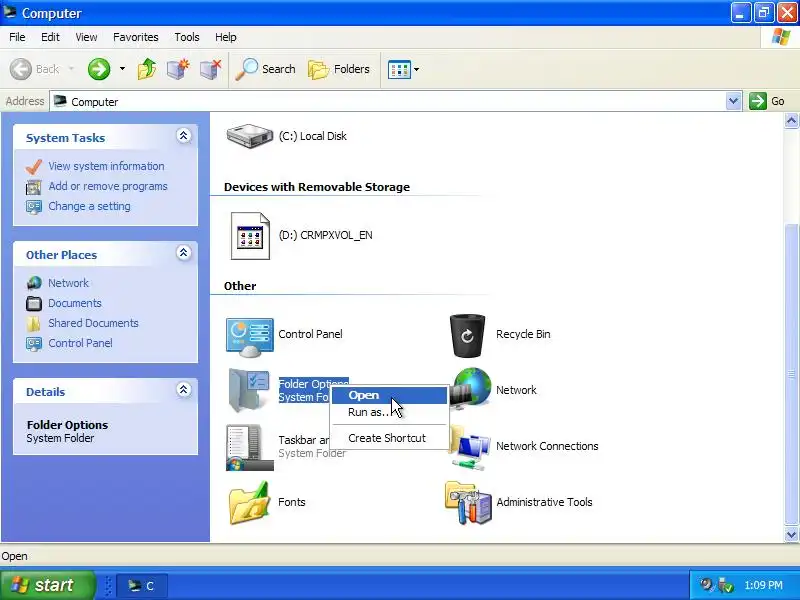Click the Search magnifier toolbar button
This screenshot has width=800, height=600.
click(x=265, y=69)
